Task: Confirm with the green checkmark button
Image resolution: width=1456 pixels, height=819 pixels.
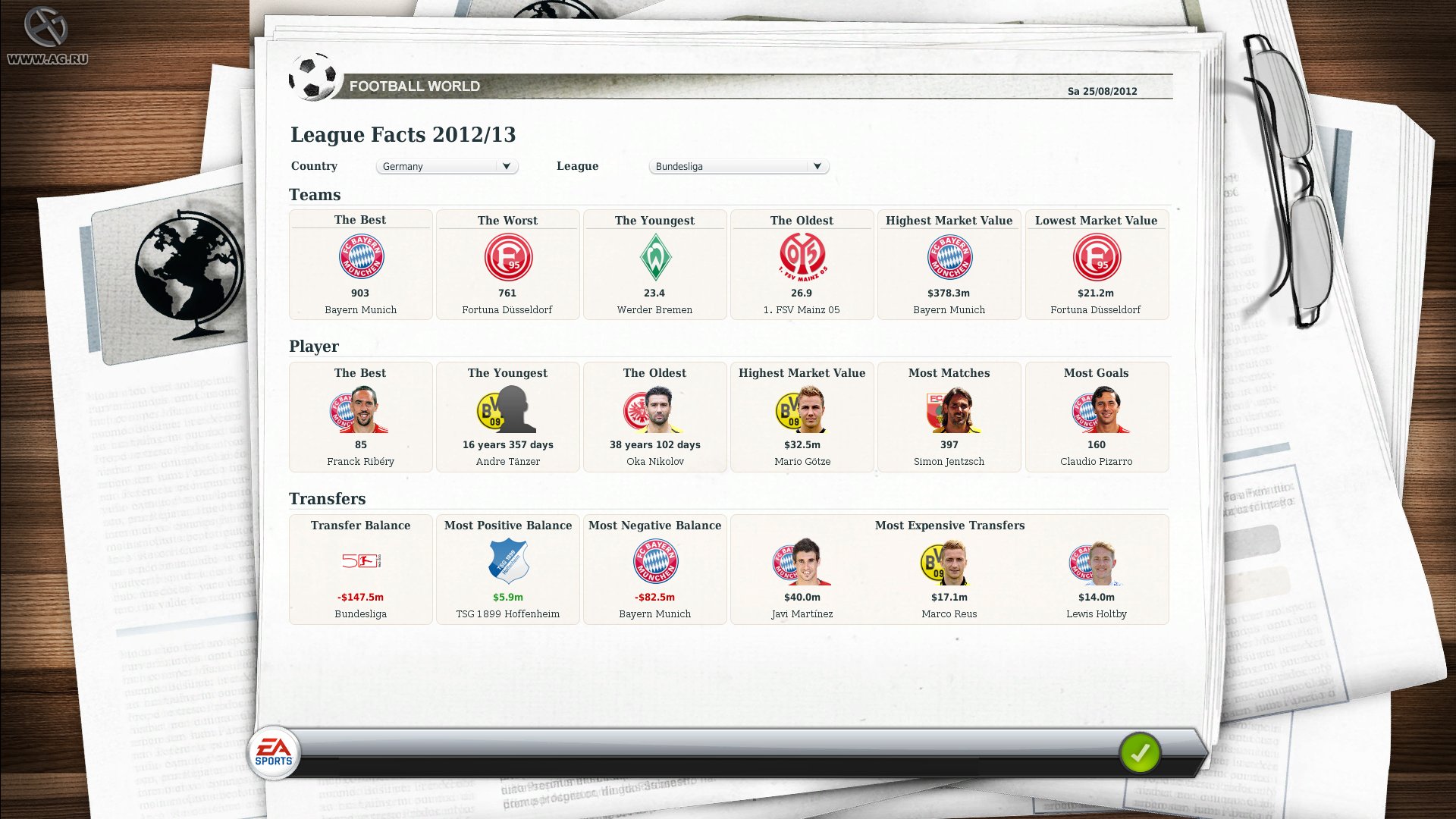Action: pos(1141,753)
